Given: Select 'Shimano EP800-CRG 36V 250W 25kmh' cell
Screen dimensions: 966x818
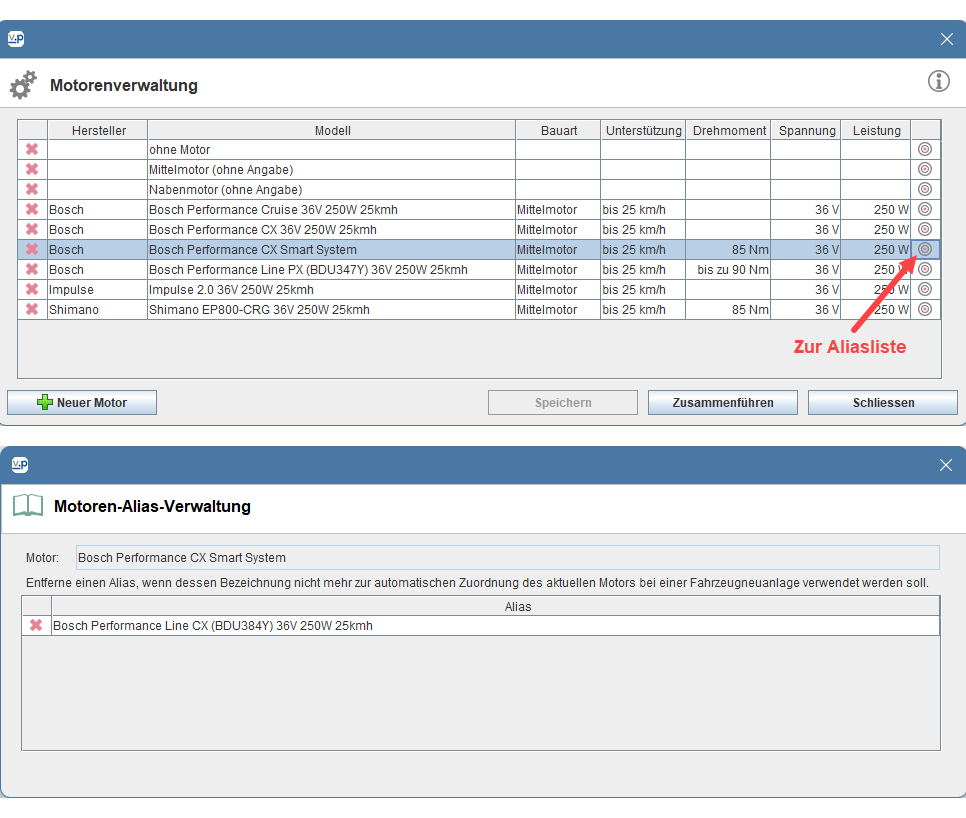Looking at the screenshot, I should pos(331,309).
